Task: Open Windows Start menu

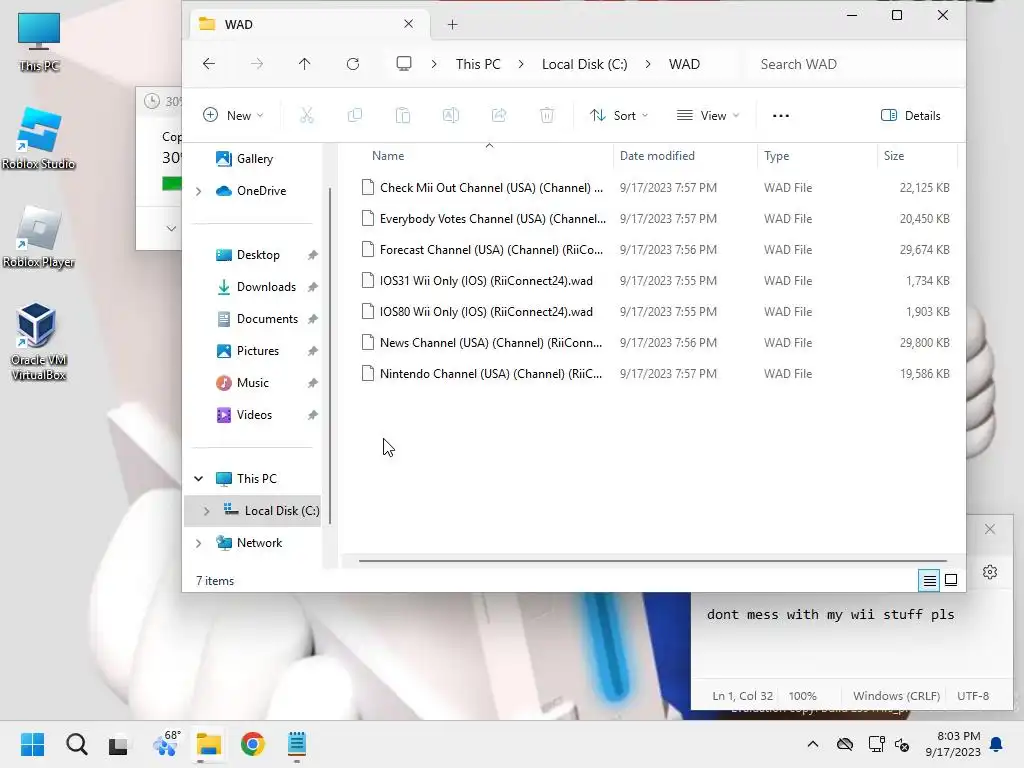Action: click(32, 744)
